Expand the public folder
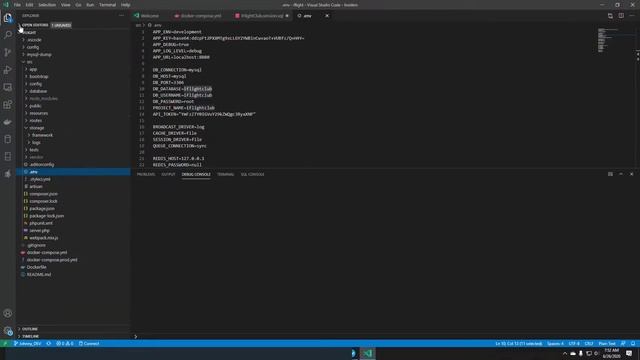The image size is (640, 360). coord(35,106)
